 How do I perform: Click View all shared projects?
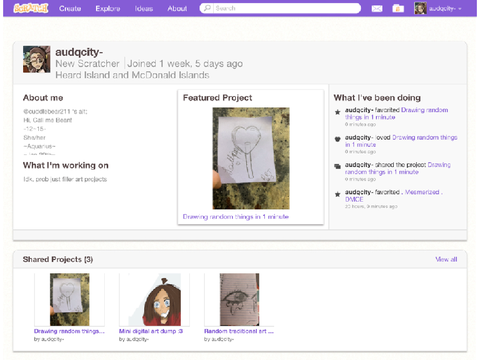coord(446,259)
